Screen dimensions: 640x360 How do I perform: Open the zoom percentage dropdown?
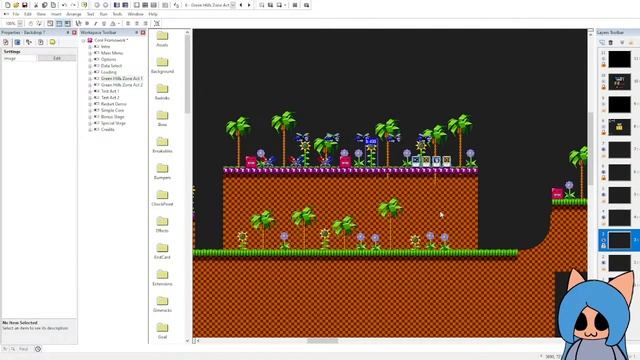pyautogui.click(x=20, y=23)
